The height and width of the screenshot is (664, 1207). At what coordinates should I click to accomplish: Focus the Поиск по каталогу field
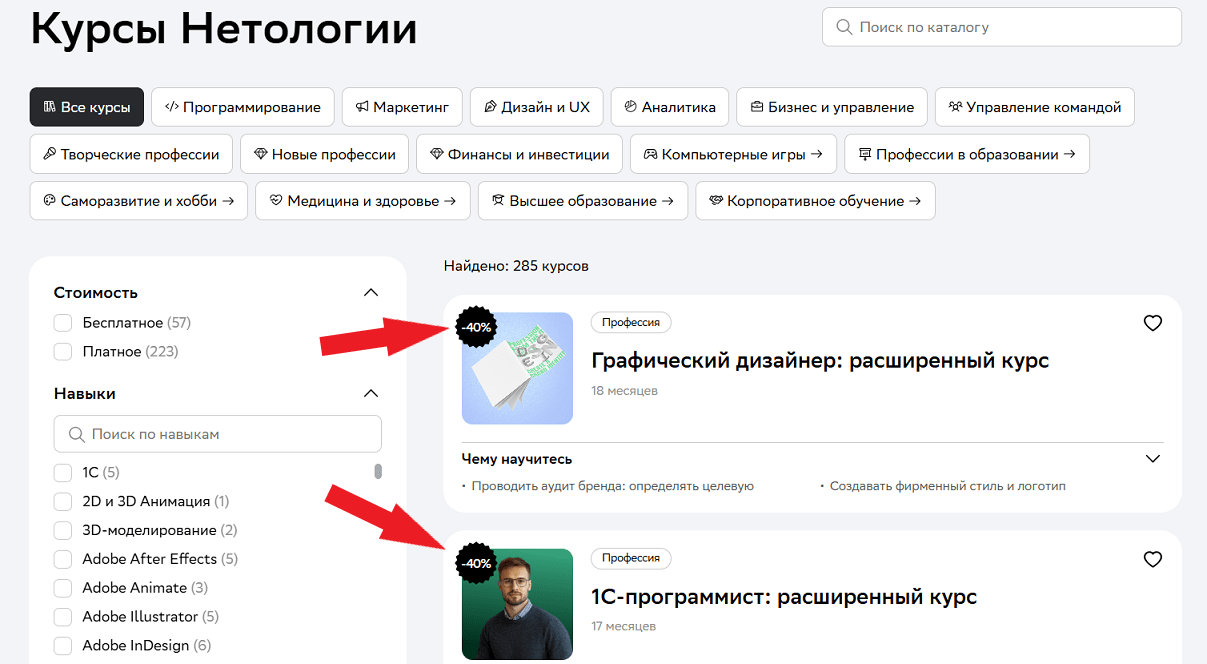(1002, 27)
